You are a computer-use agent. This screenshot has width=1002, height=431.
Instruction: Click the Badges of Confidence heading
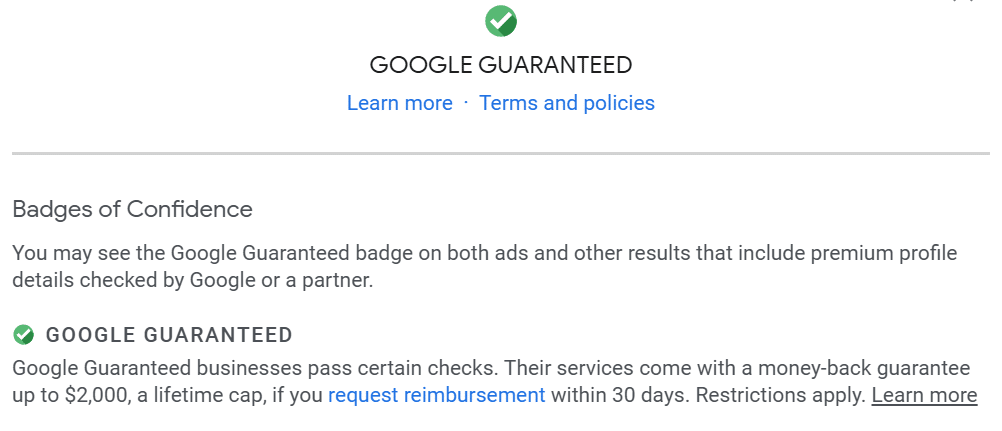(132, 210)
